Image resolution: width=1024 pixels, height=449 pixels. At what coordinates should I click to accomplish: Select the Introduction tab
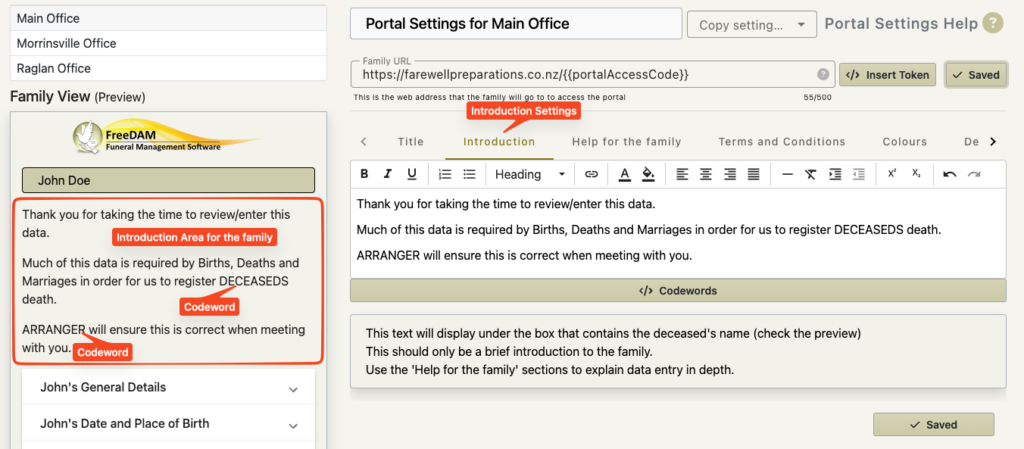coord(499,142)
